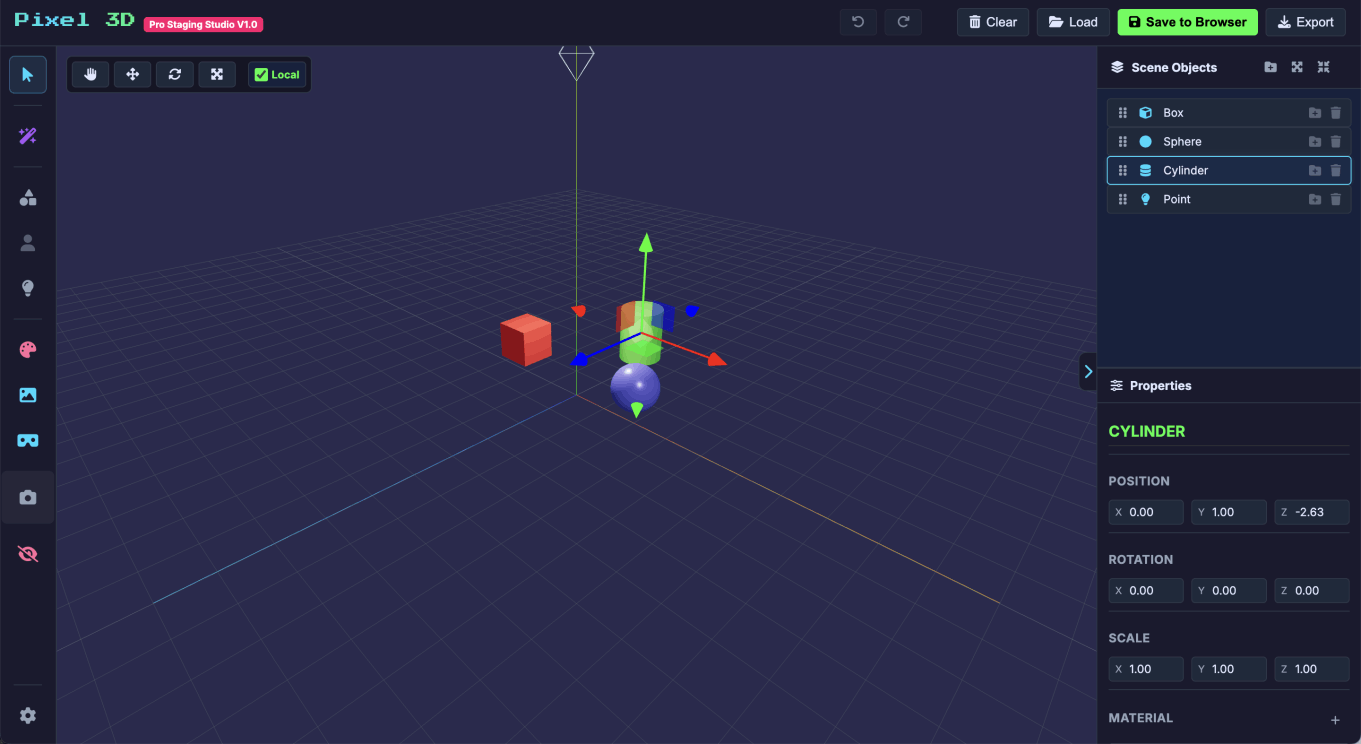This screenshot has height=744, width=1361.
Task: Edit Scale Z field
Action: pos(1312,669)
